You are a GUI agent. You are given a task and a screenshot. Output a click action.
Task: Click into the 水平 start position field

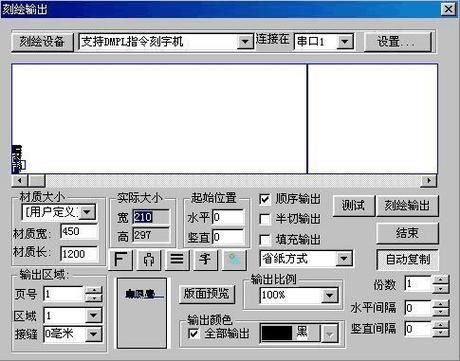pos(228,217)
